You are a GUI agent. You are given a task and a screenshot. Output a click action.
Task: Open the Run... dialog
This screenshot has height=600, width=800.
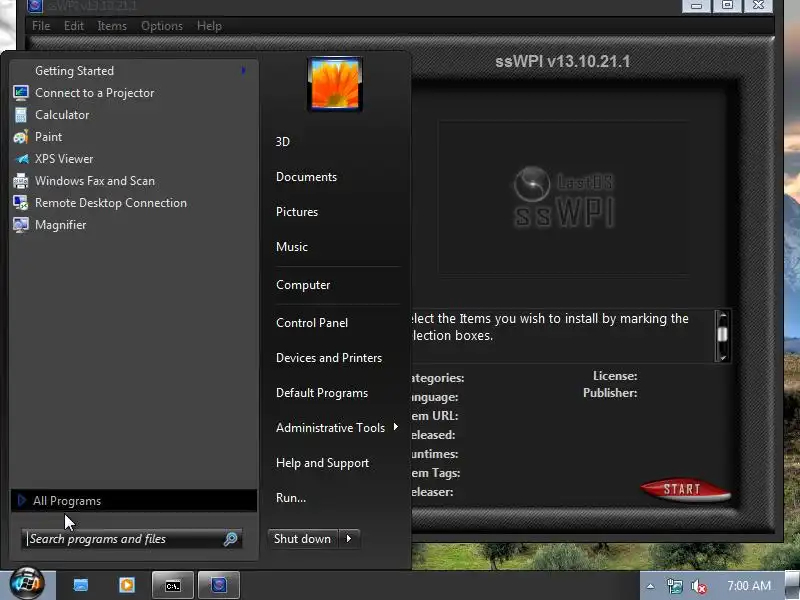[291, 498]
